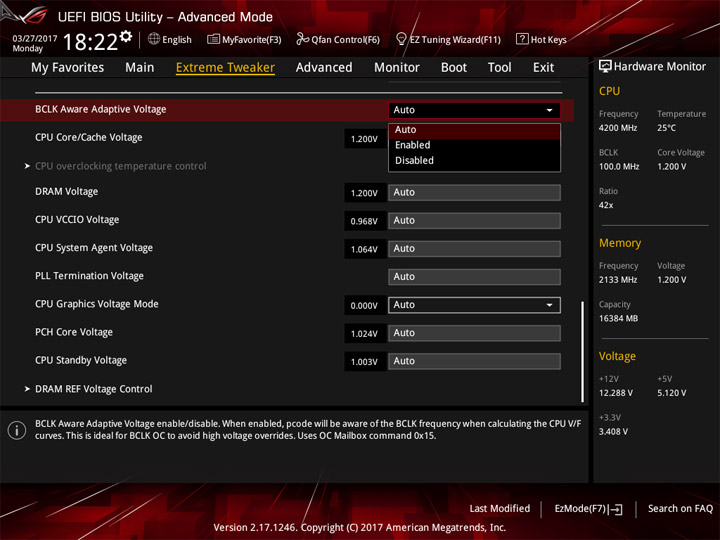This screenshot has width=720, height=540.
Task: Click the 5.120 V reading
Action: [x=672, y=393]
